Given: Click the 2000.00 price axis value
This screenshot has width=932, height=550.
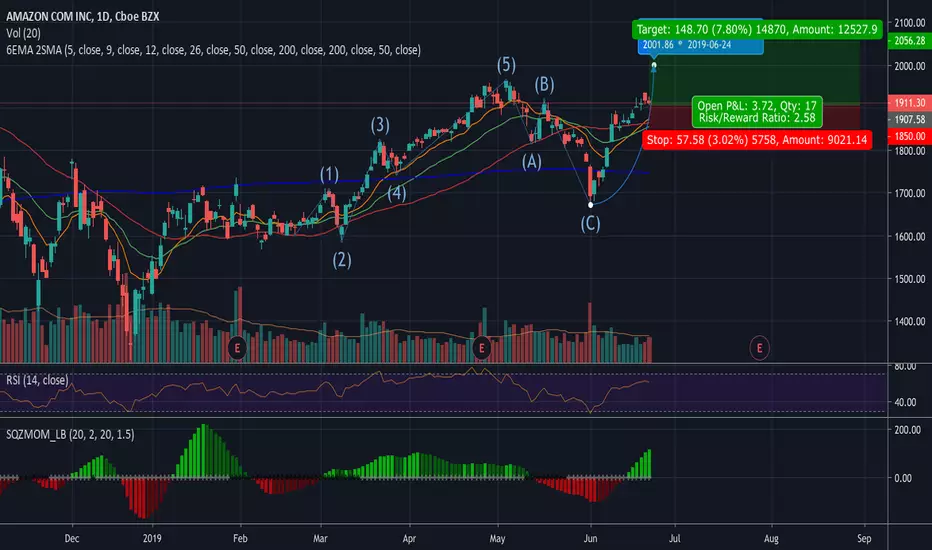Looking at the screenshot, I should pos(909,66).
